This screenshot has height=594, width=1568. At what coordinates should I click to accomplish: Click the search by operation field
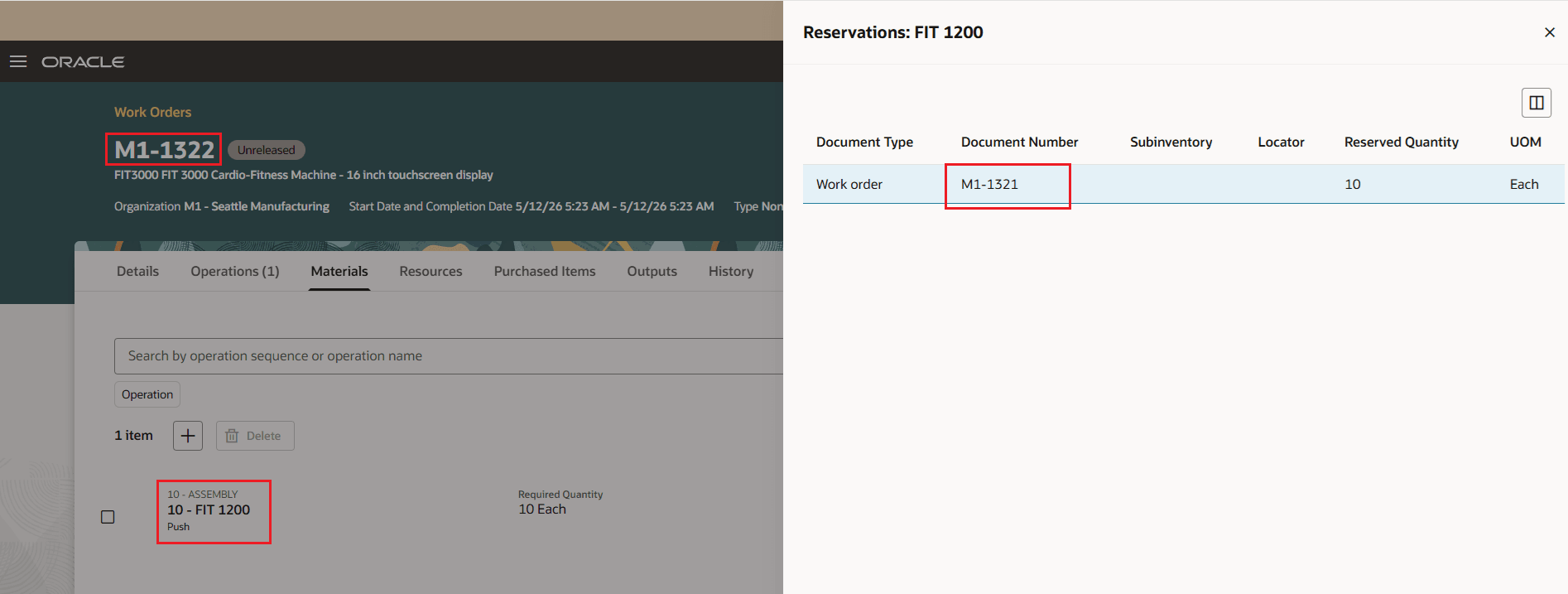click(449, 356)
